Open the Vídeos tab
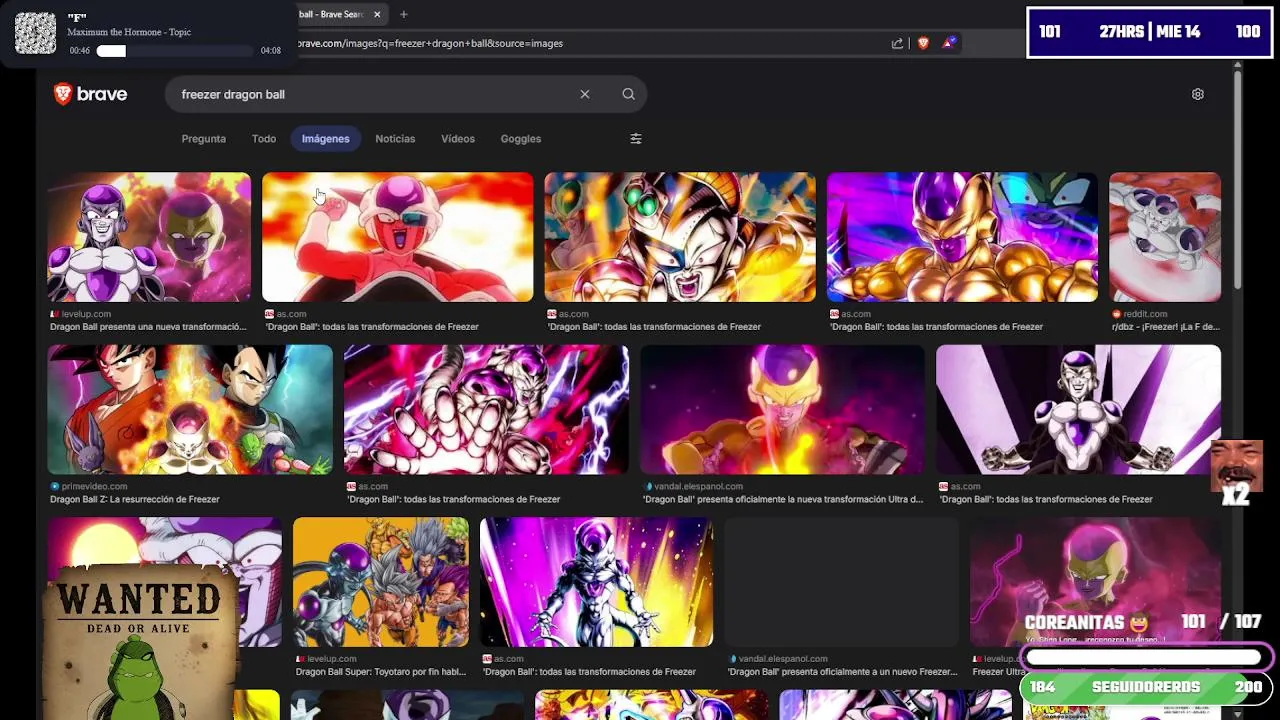1280x720 pixels. 458,139
